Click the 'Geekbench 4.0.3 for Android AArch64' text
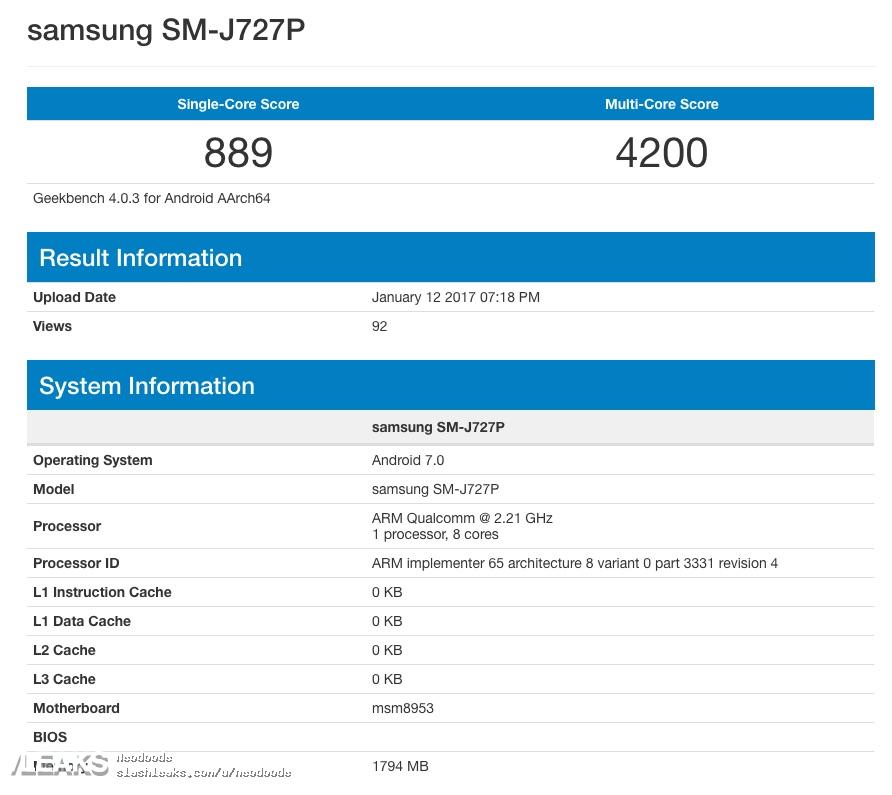 (x=151, y=198)
